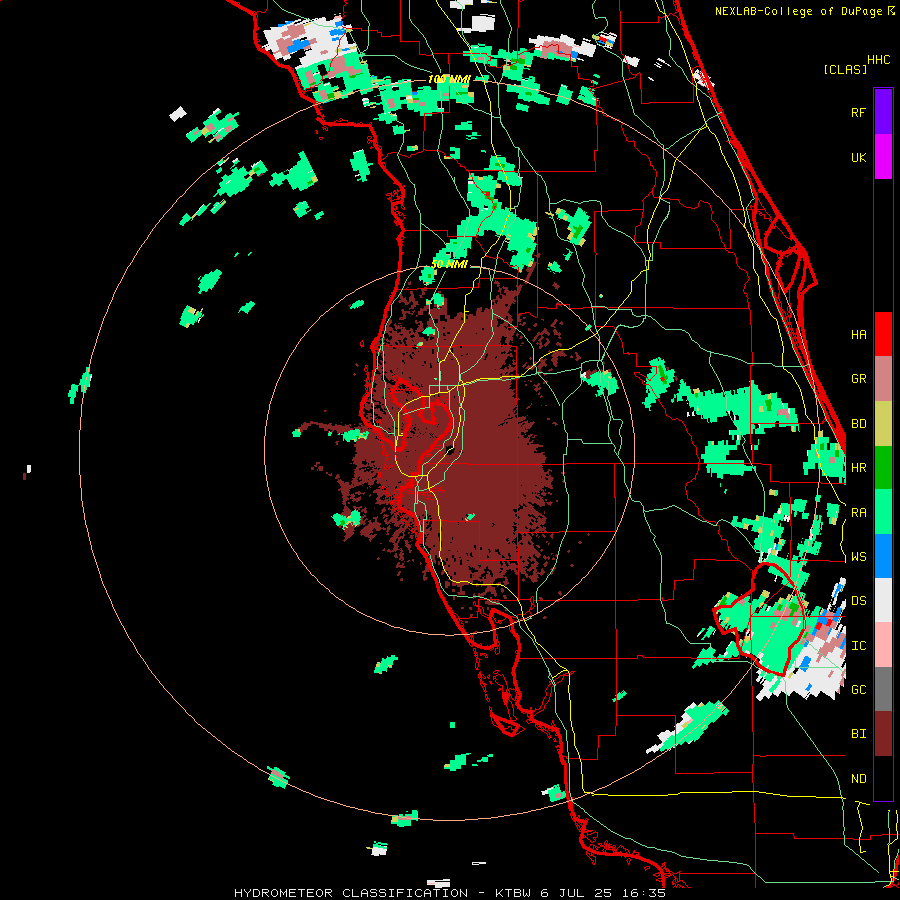This screenshot has width=900, height=900.
Task: Pick the dark green HR legend swatch
Action: (x=883, y=467)
